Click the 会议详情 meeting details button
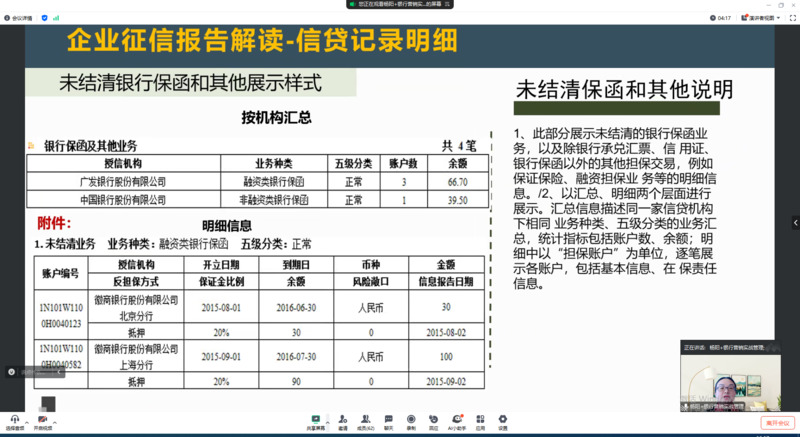The image size is (800, 437). (x=20, y=17)
